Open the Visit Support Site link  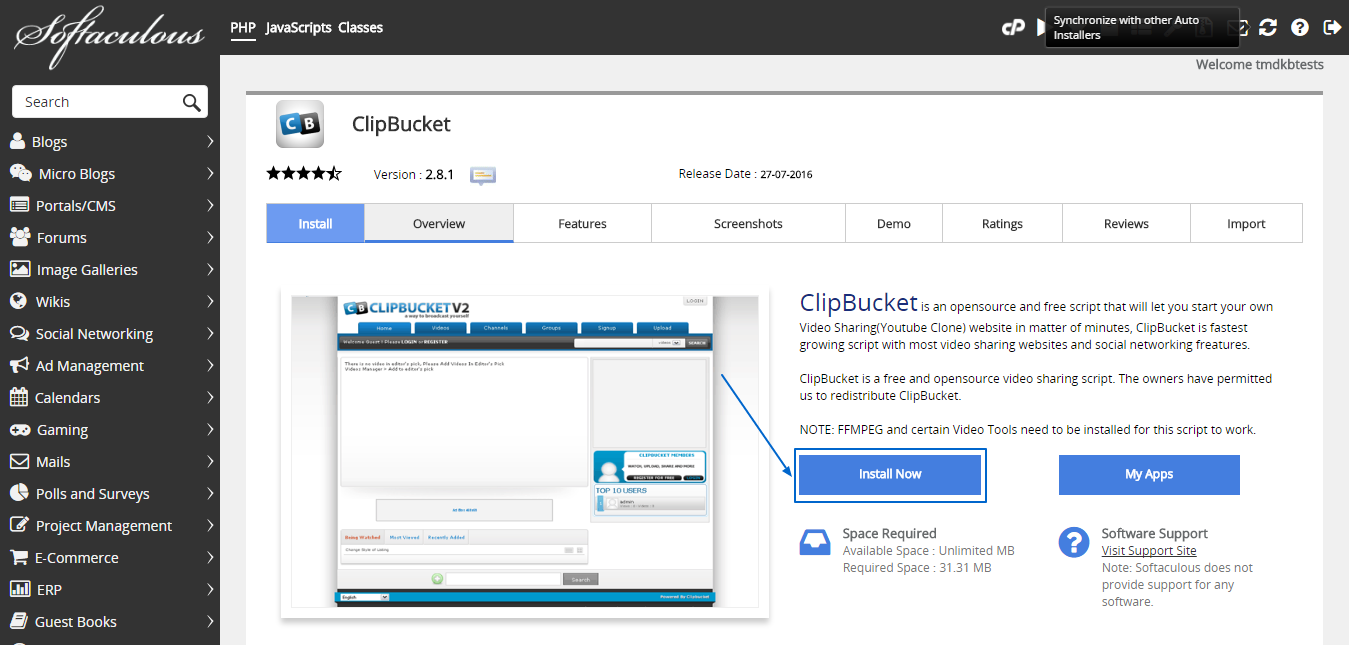coord(1148,550)
